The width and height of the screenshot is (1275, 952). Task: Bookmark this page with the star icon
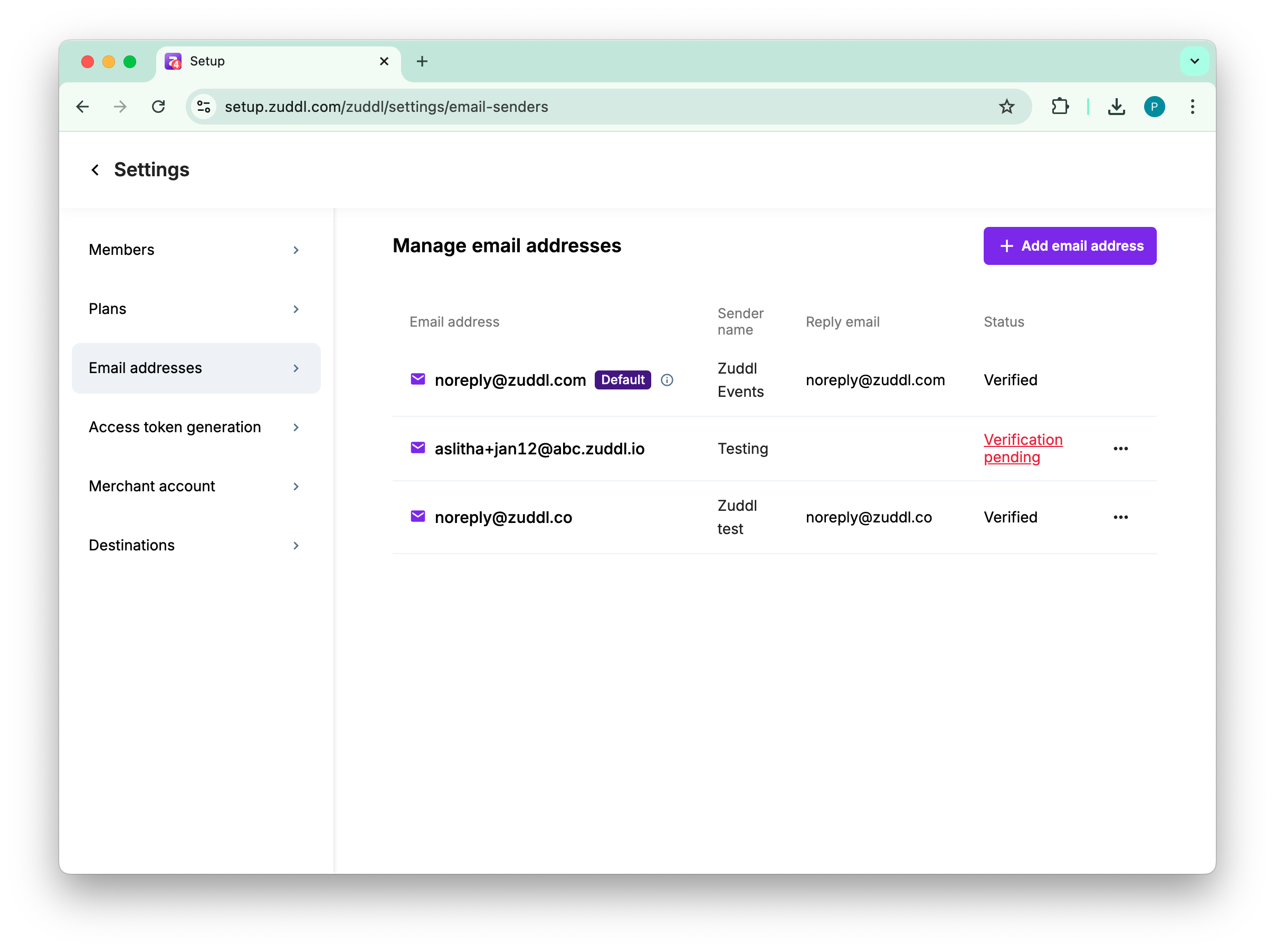(1006, 107)
